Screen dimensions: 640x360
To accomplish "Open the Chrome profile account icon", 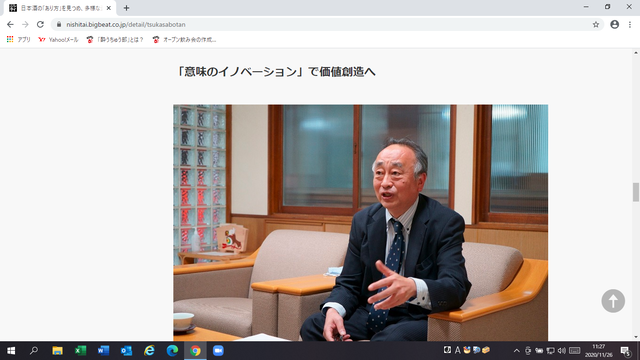I will [x=614, y=24].
